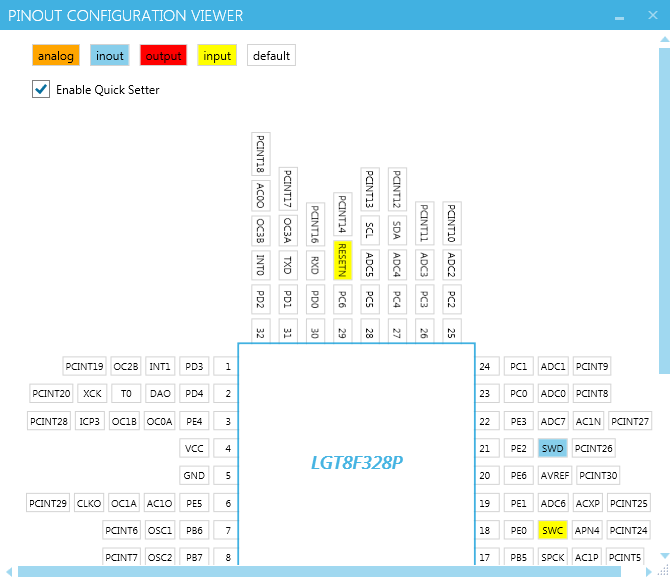Screen dimensions: 670x577
Task: Select the PCINT6 function box
Action: pyautogui.click(x=121, y=530)
